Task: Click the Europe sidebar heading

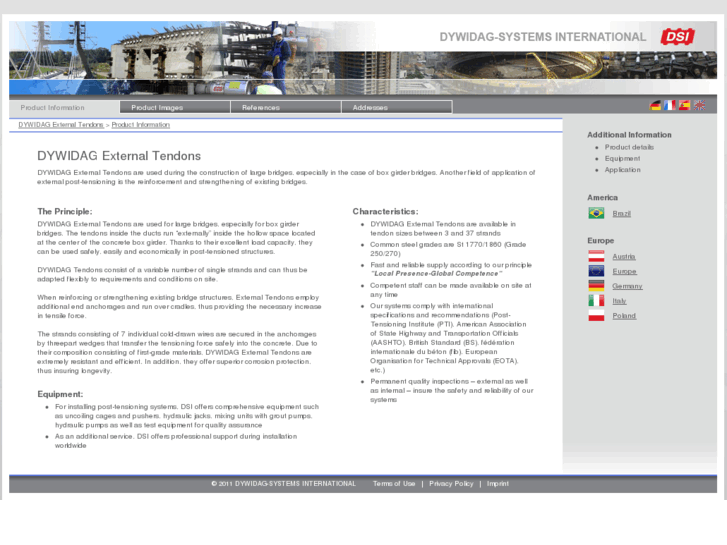Action: click(x=600, y=241)
